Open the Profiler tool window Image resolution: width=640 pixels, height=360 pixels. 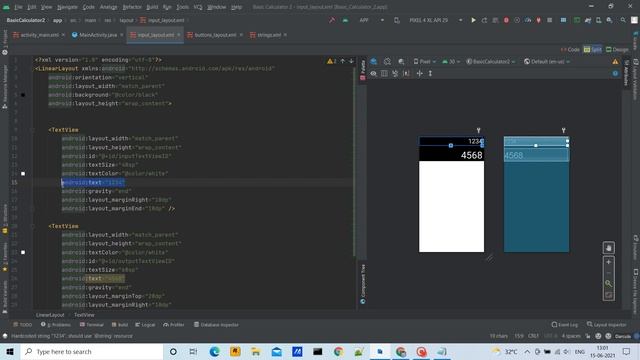tap(174, 325)
